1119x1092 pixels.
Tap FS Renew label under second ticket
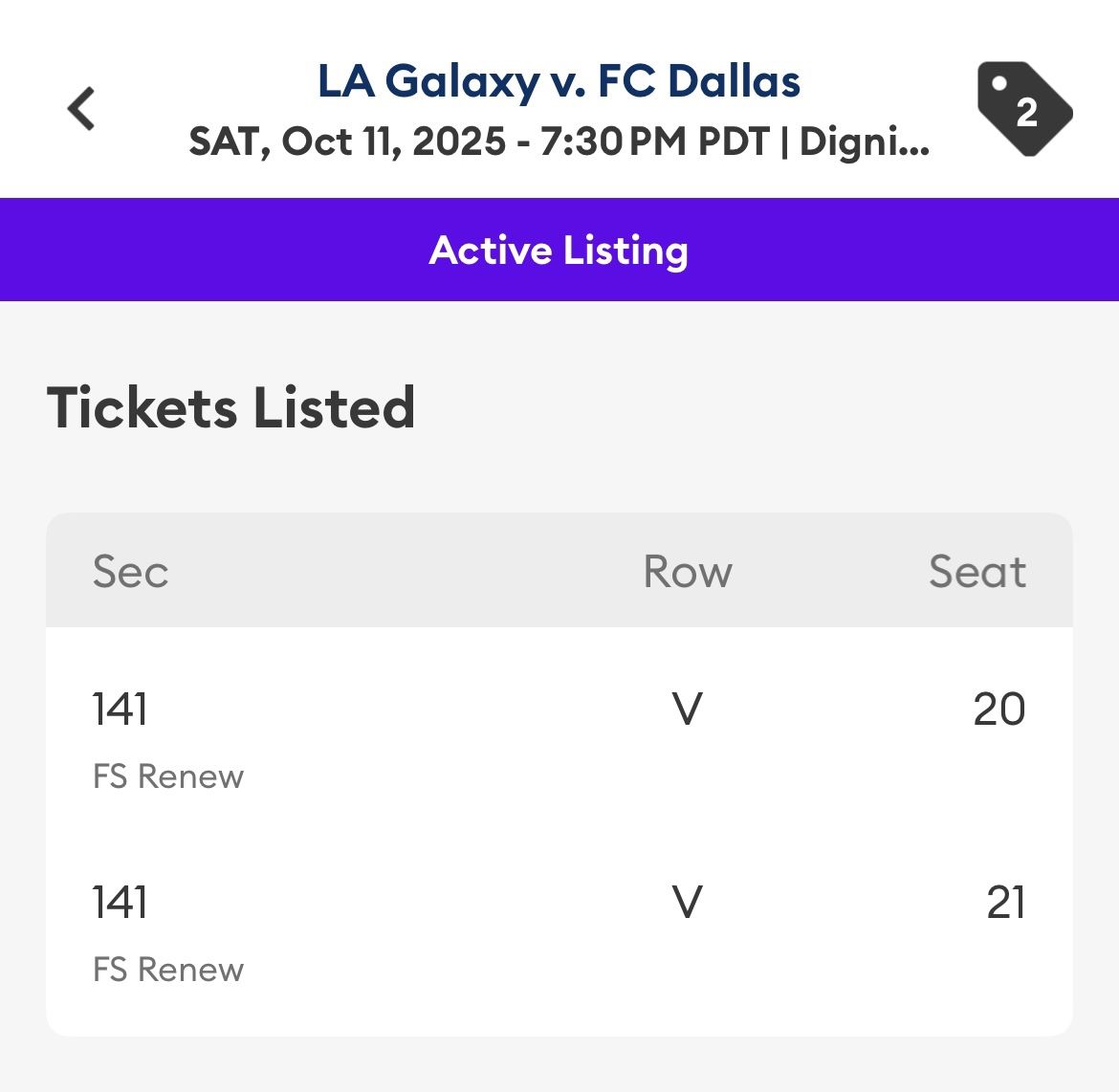click(x=168, y=970)
